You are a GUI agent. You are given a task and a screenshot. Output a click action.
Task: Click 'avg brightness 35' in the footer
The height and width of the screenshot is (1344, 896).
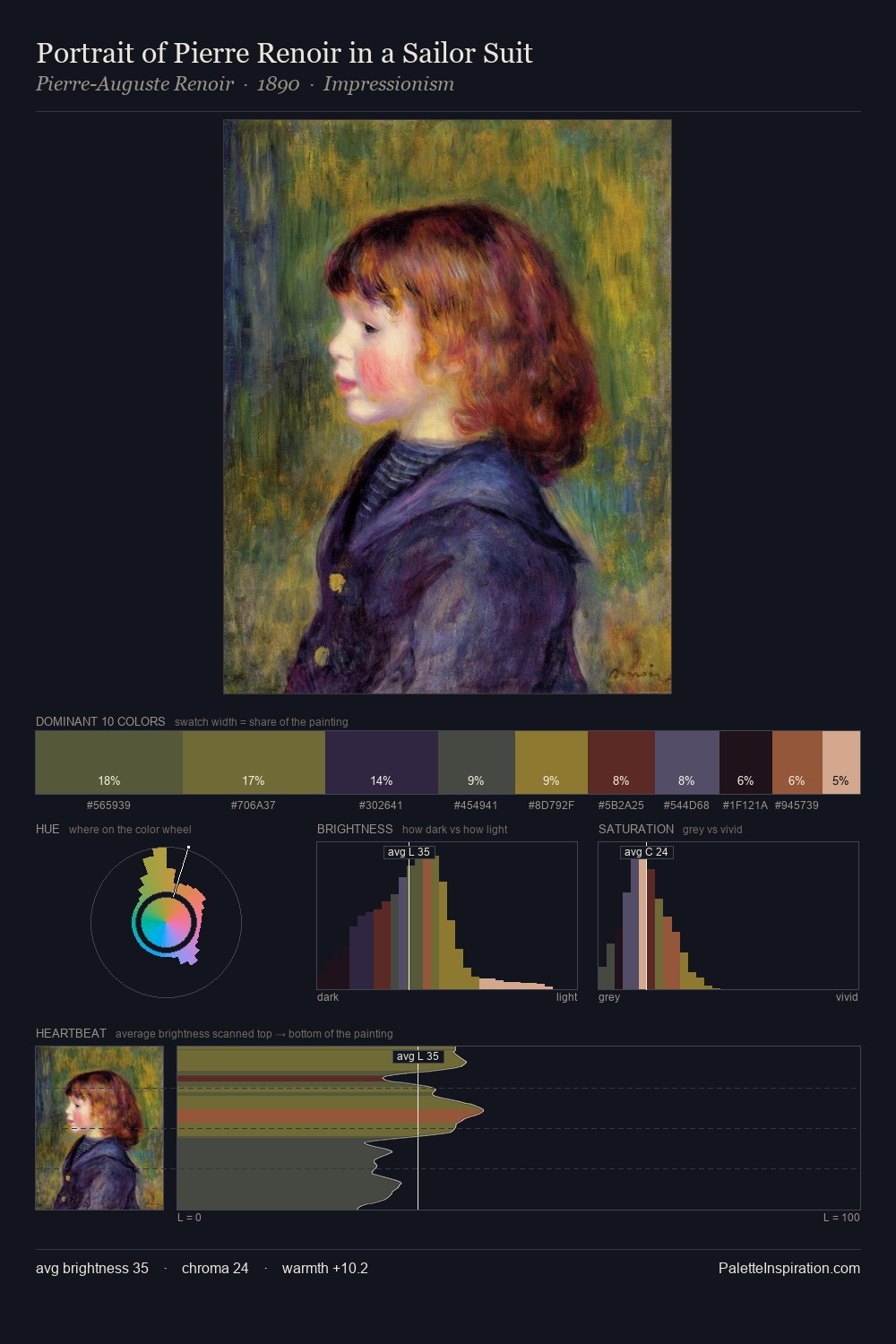tap(92, 1268)
